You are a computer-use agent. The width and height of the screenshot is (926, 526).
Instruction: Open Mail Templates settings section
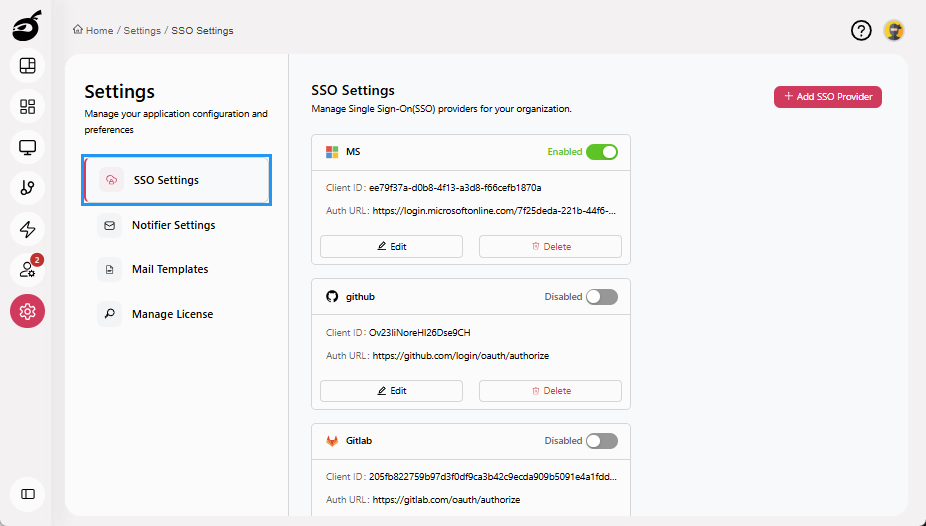tap(170, 270)
